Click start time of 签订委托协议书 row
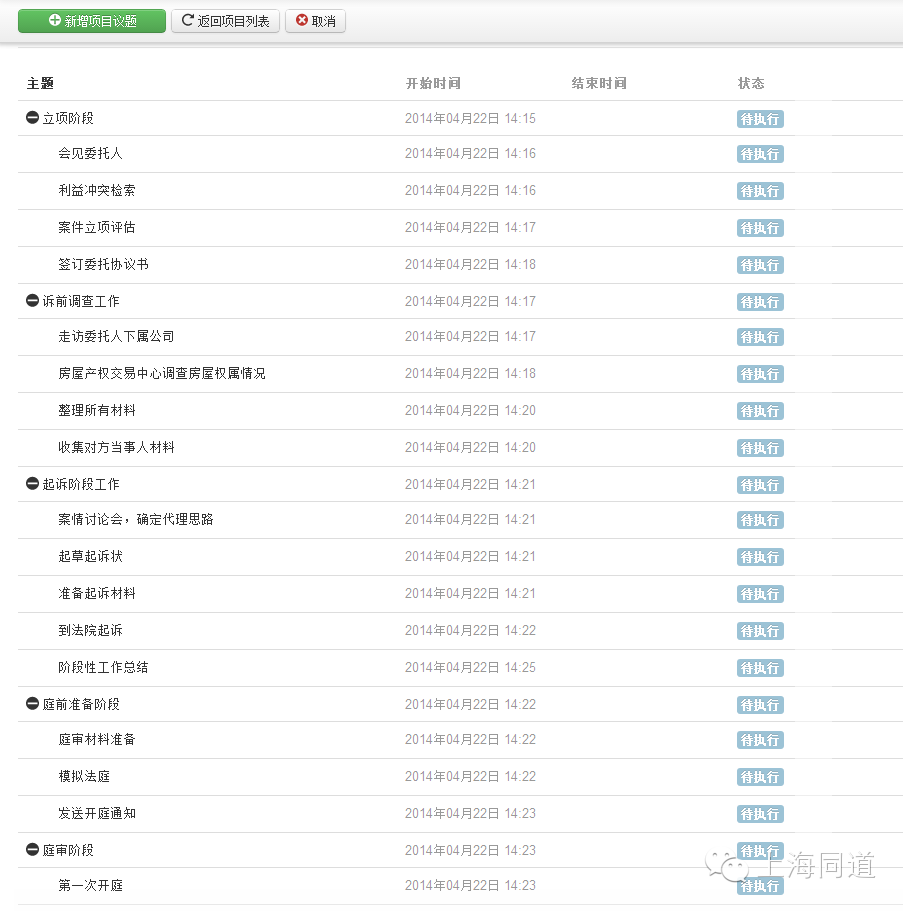This screenshot has height=911, width=903. [x=470, y=264]
